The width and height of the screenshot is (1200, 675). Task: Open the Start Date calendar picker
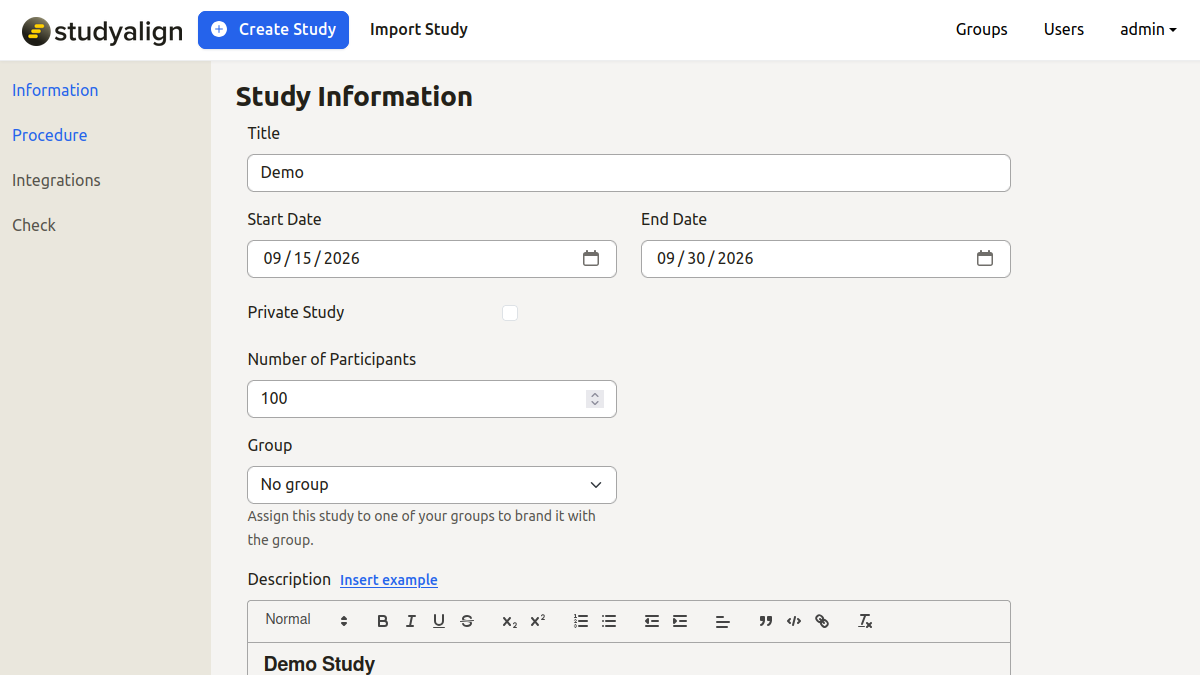[x=591, y=259]
